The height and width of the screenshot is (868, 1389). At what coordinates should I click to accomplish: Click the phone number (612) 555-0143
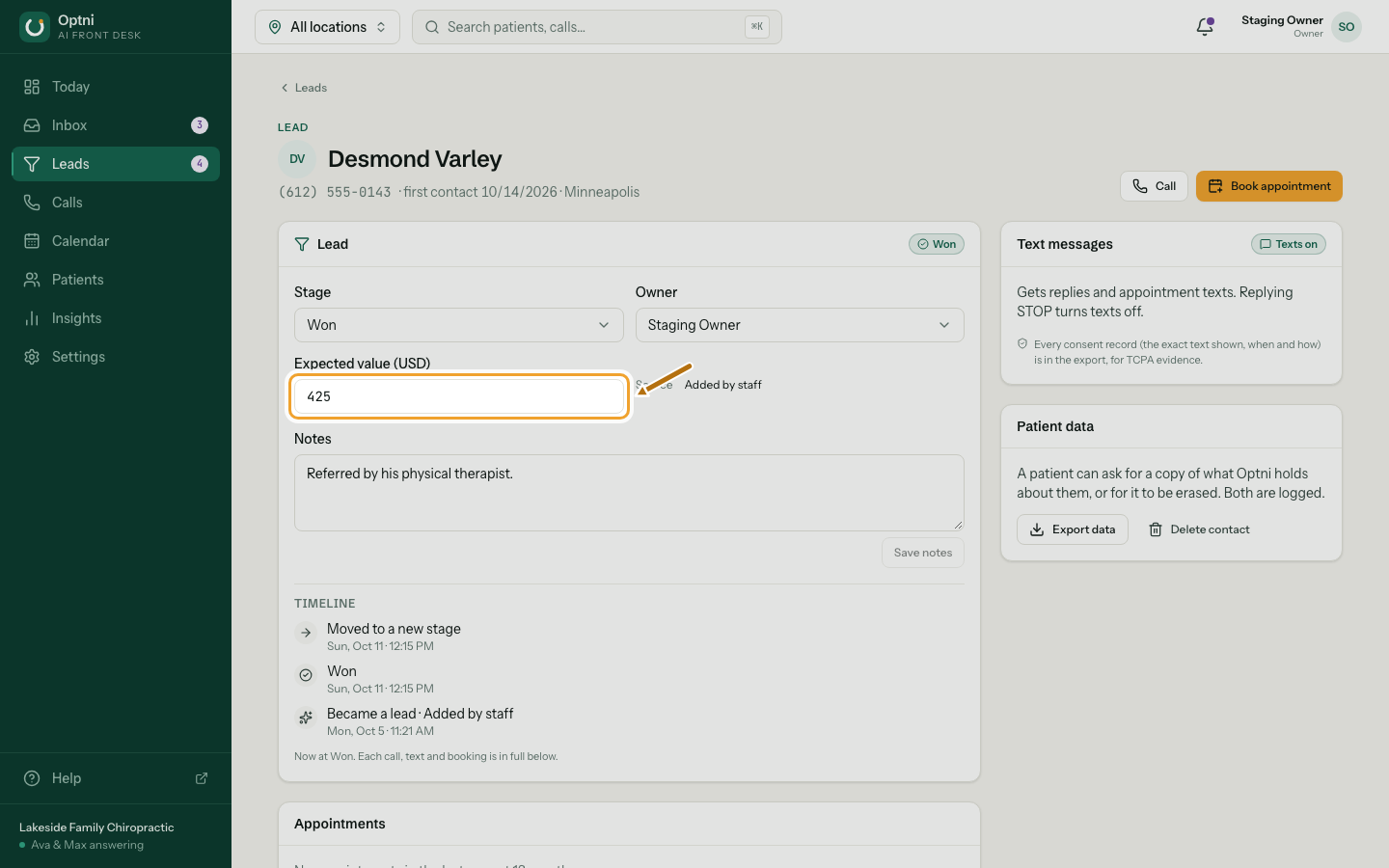(x=335, y=192)
